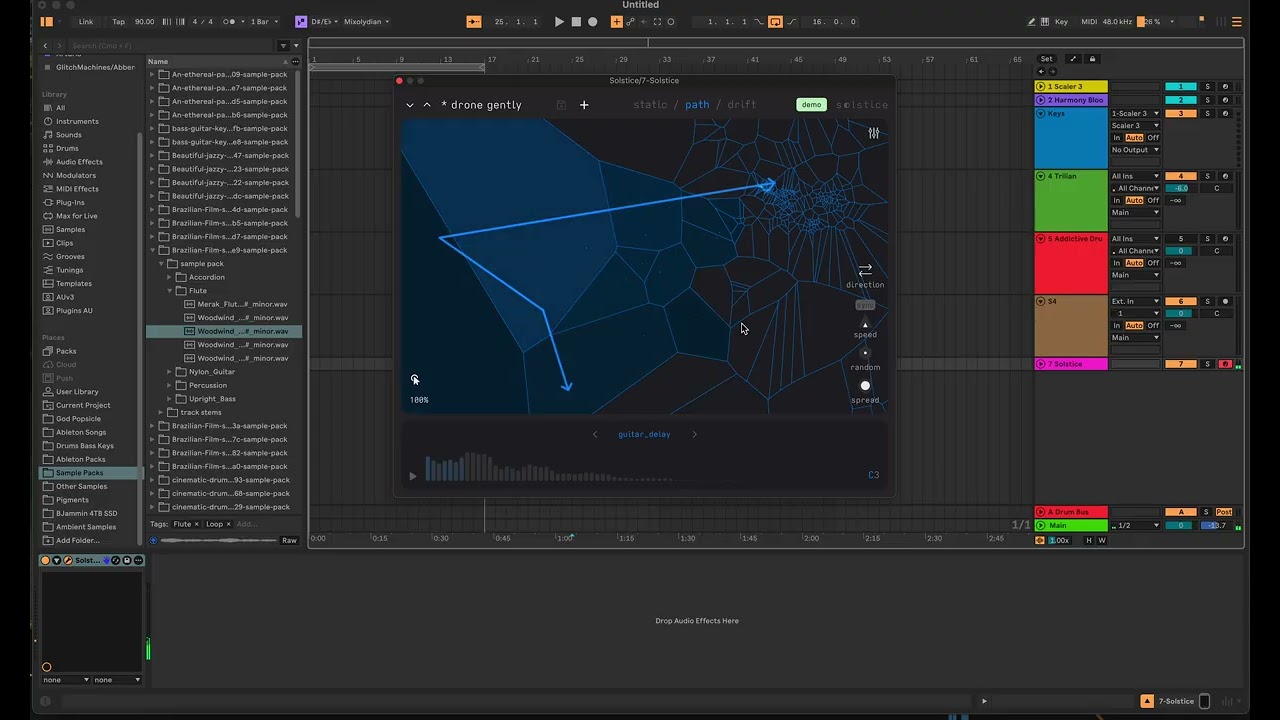The height and width of the screenshot is (720, 1280).
Task: Click the Set locator button
Action: (1046, 59)
